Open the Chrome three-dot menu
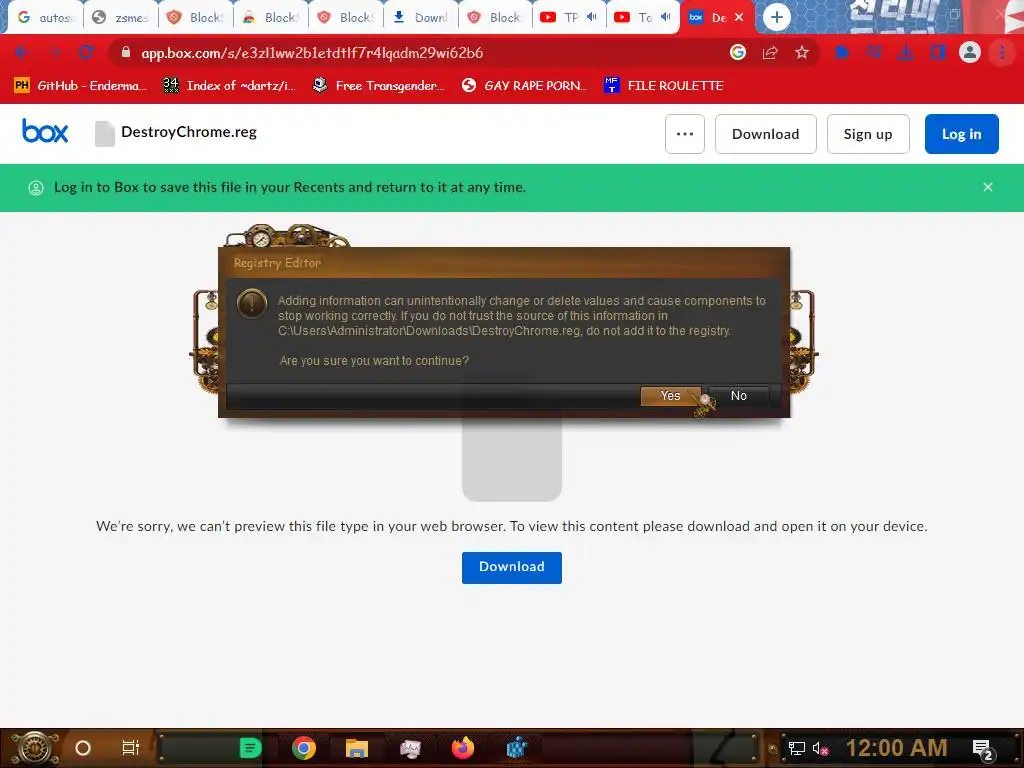The width and height of the screenshot is (1024, 768). point(1002,52)
